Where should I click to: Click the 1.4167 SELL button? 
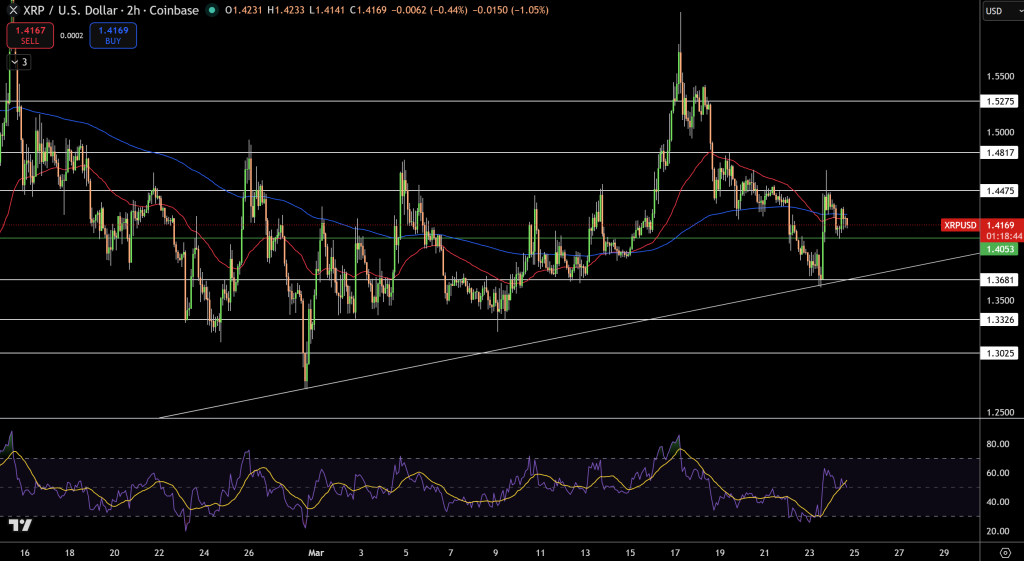tap(30, 35)
